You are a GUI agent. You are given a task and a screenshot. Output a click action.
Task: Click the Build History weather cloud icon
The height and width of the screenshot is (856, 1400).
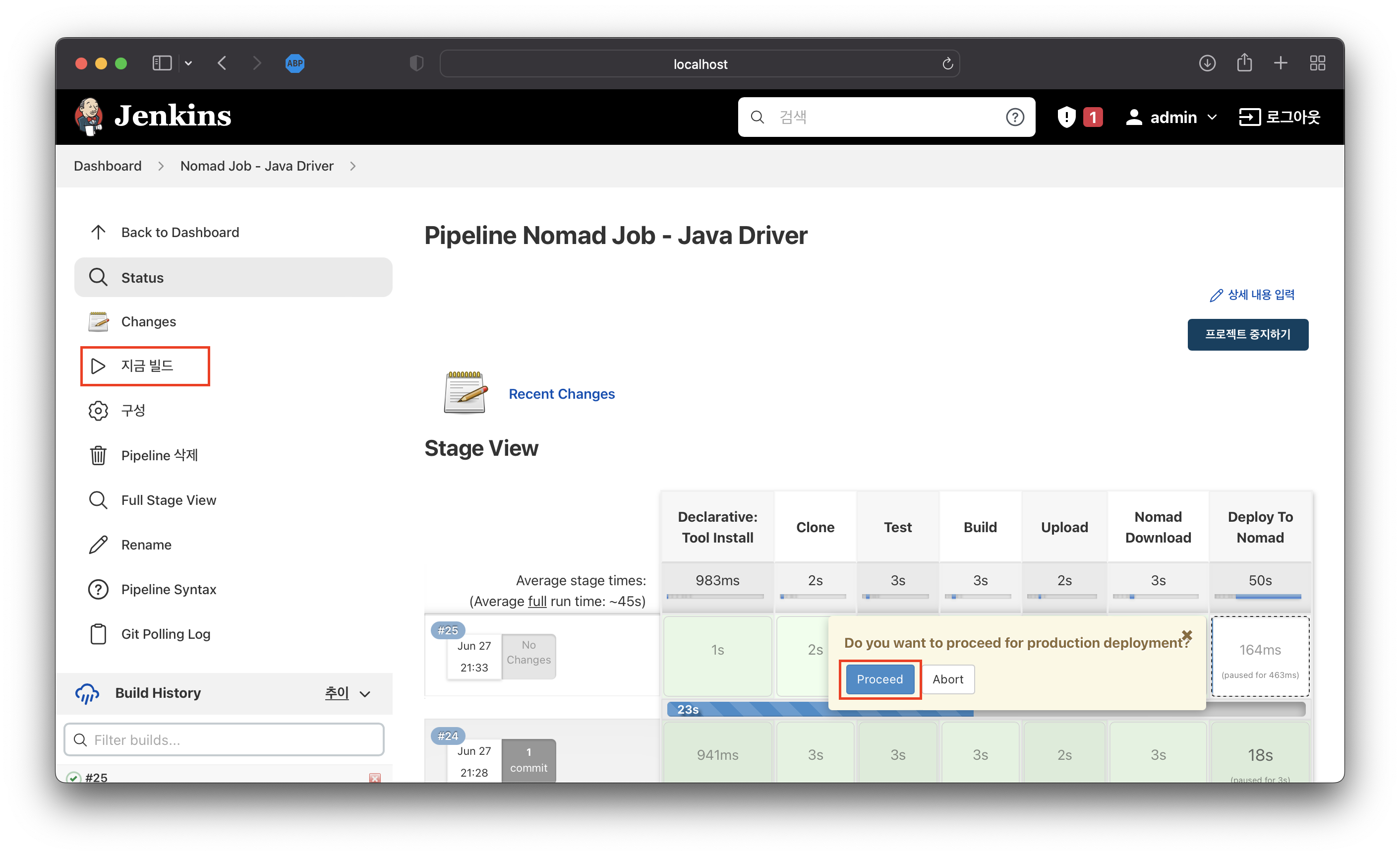(x=87, y=693)
